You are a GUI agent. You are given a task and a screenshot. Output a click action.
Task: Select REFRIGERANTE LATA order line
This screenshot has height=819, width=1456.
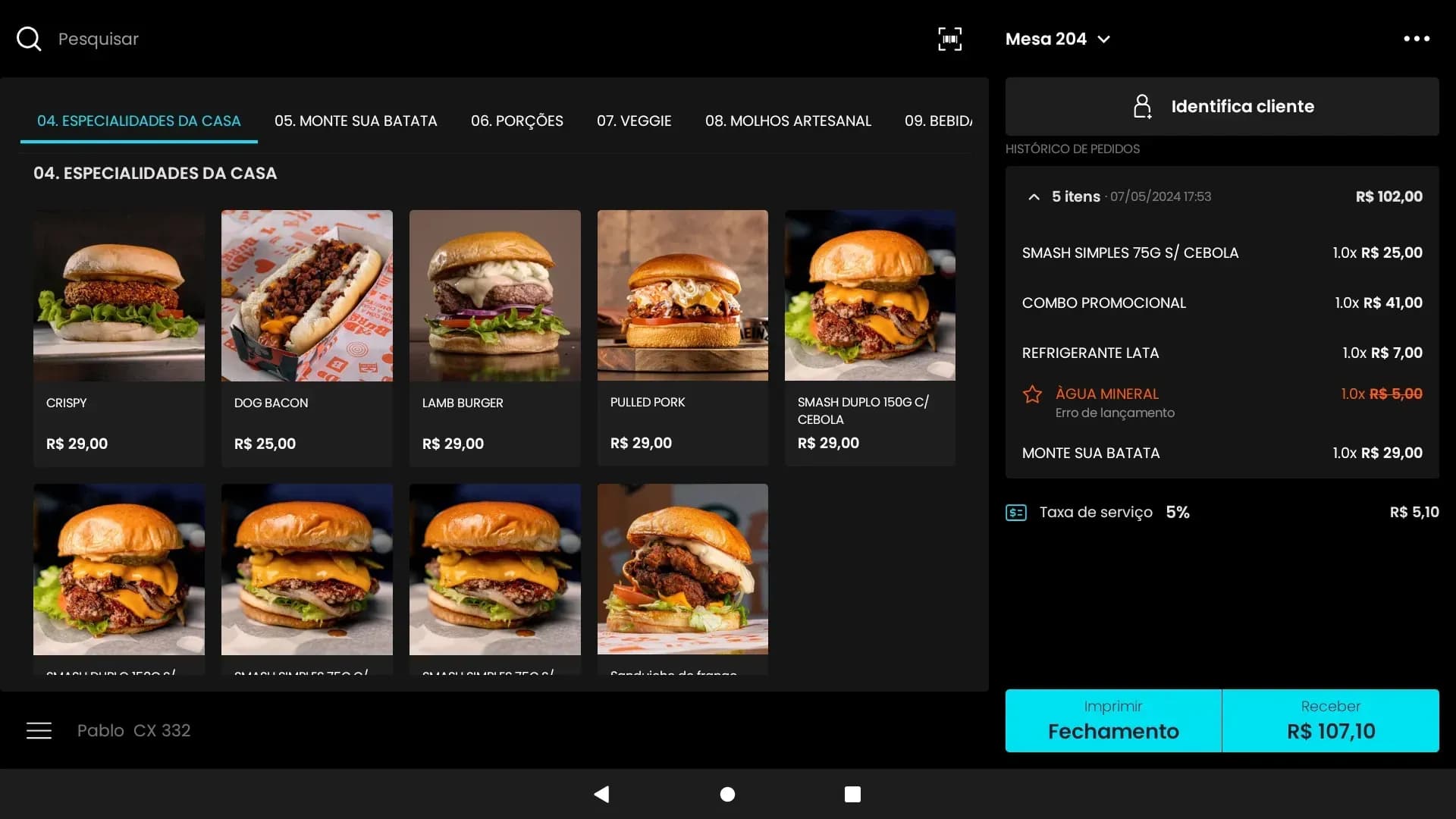tap(1222, 353)
